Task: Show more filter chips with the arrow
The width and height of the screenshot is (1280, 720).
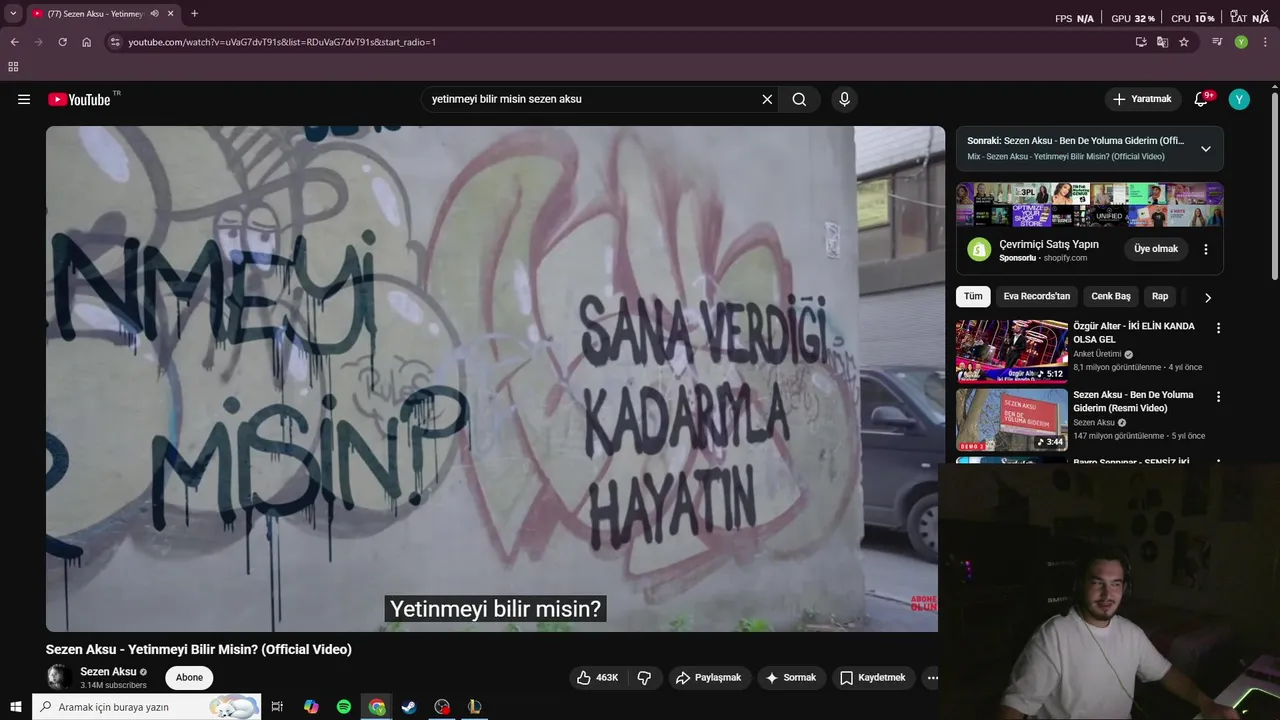Action: tap(1207, 297)
